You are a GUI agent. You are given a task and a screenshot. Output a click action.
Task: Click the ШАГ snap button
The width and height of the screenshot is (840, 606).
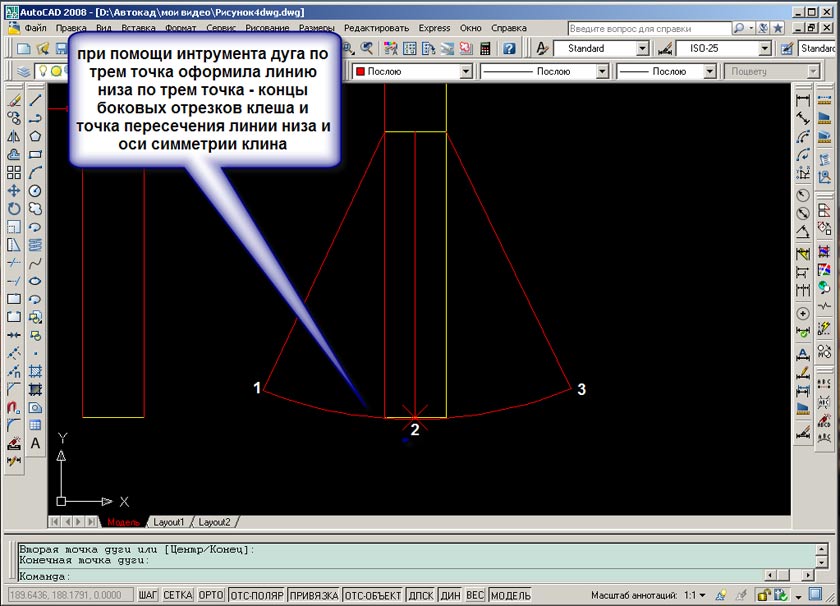pos(148,595)
